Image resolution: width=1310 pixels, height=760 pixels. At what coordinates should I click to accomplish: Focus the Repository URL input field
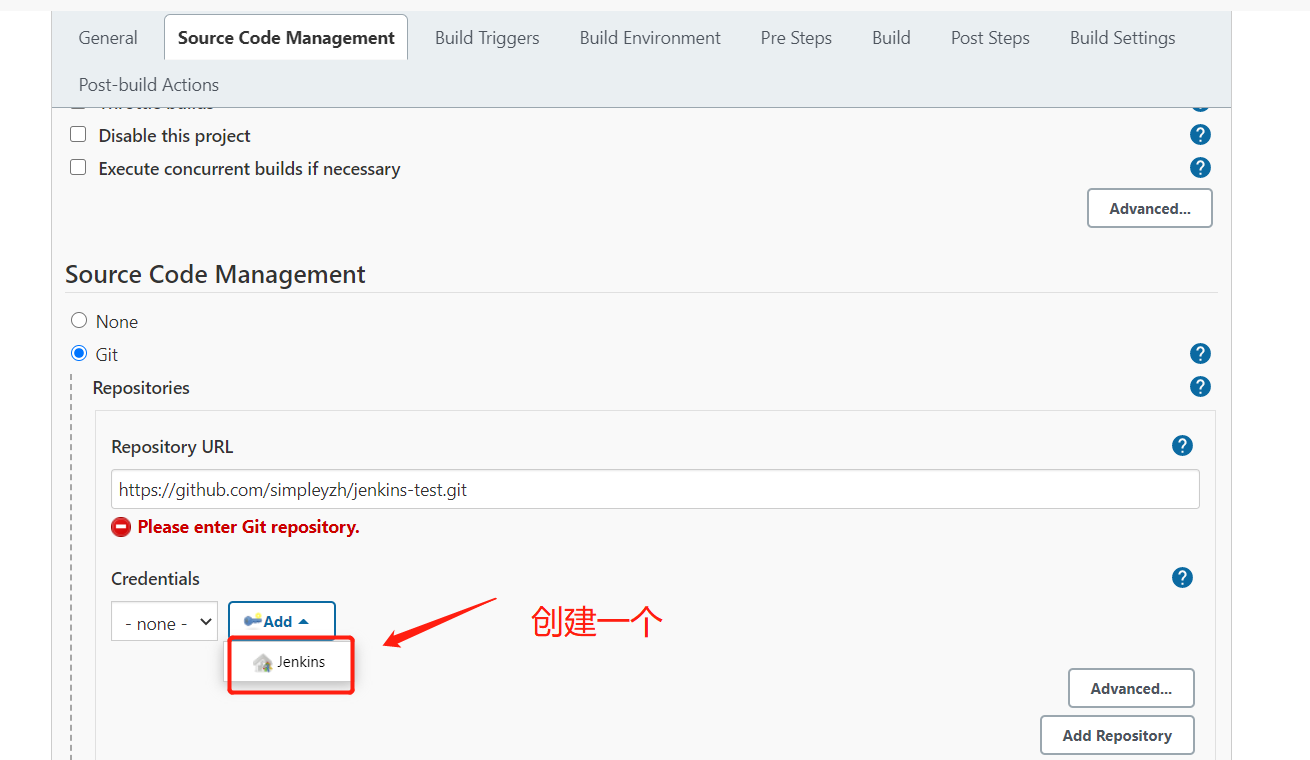click(655, 490)
